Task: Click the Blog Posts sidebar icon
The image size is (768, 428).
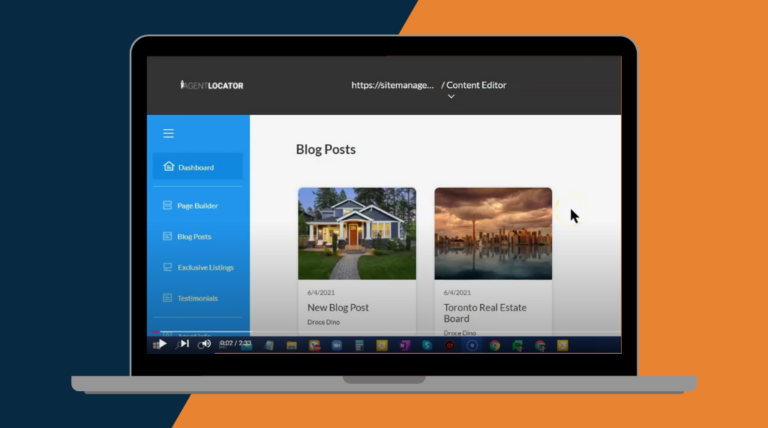Action: 168,237
